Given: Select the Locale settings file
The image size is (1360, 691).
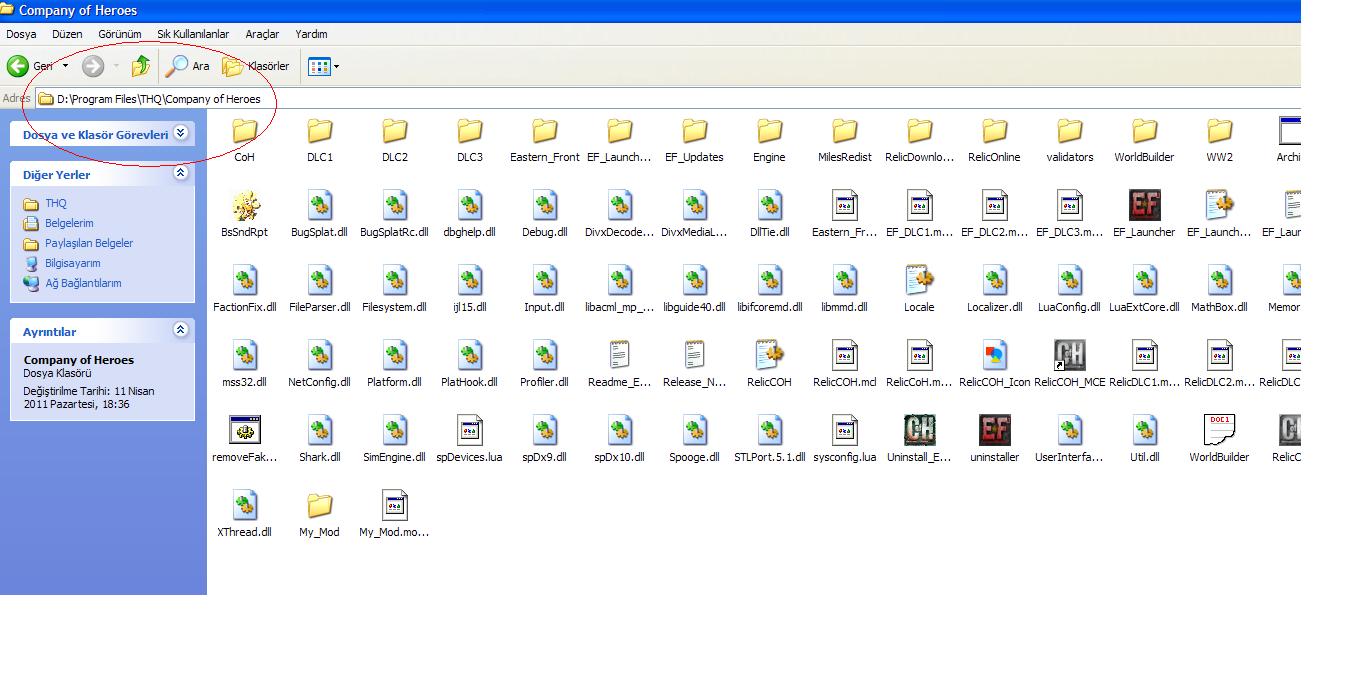Looking at the screenshot, I should coord(919,290).
